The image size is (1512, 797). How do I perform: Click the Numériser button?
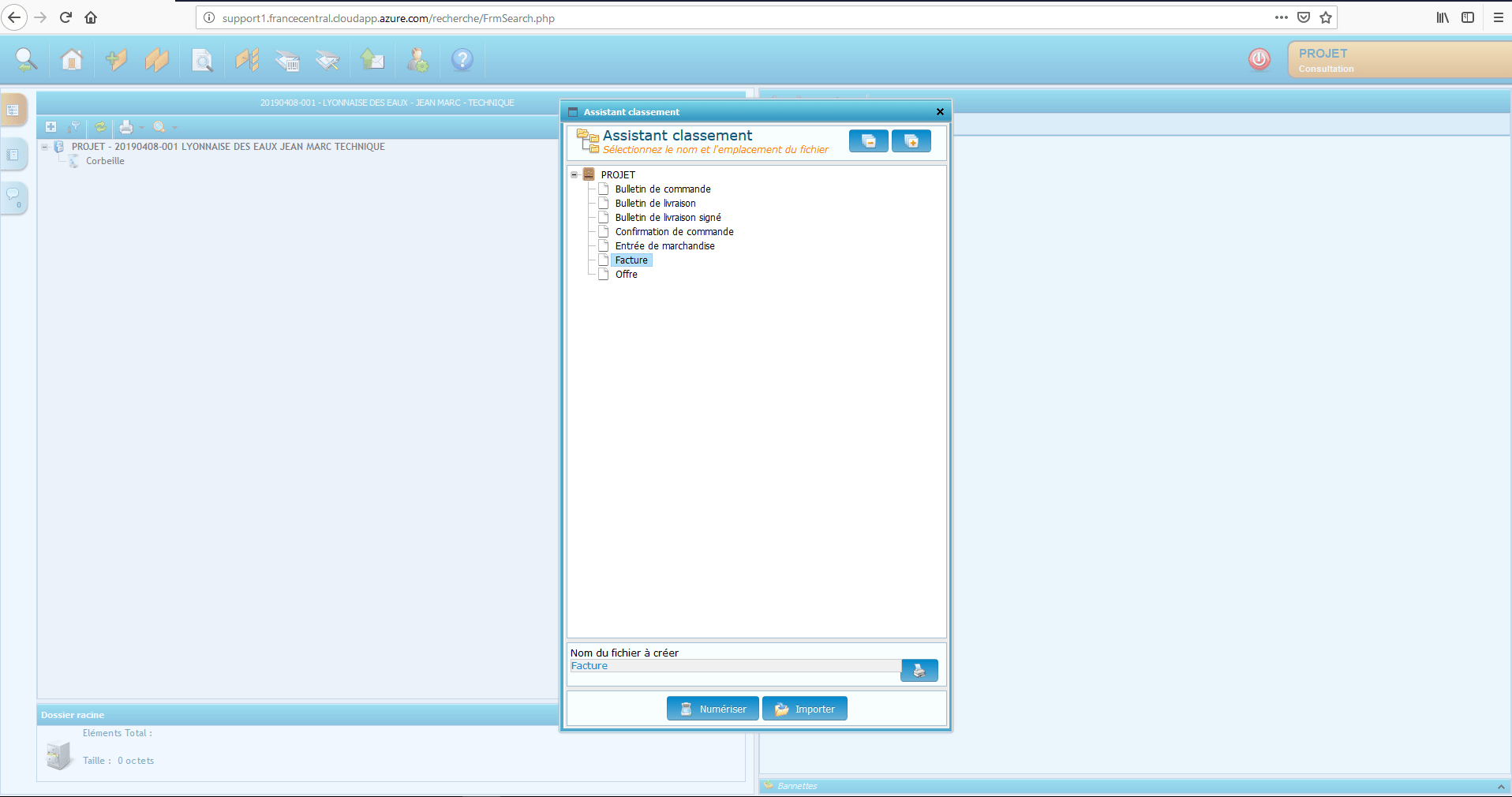(713, 709)
